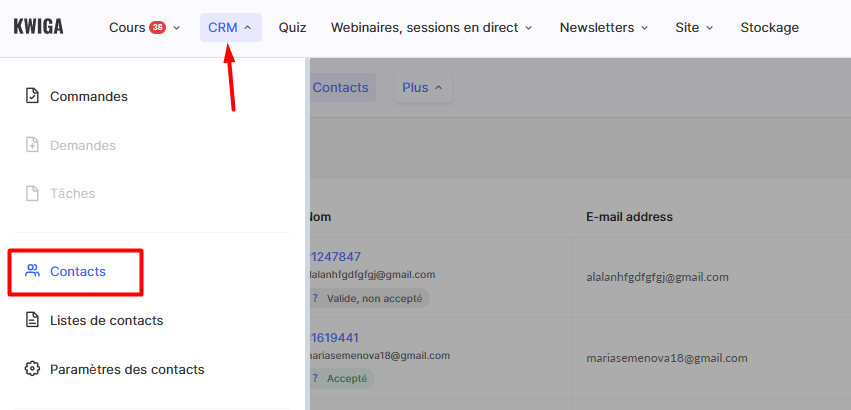Click the Paramètres des contacts gear icon
Screen dimensions: 851x410
[32, 369]
